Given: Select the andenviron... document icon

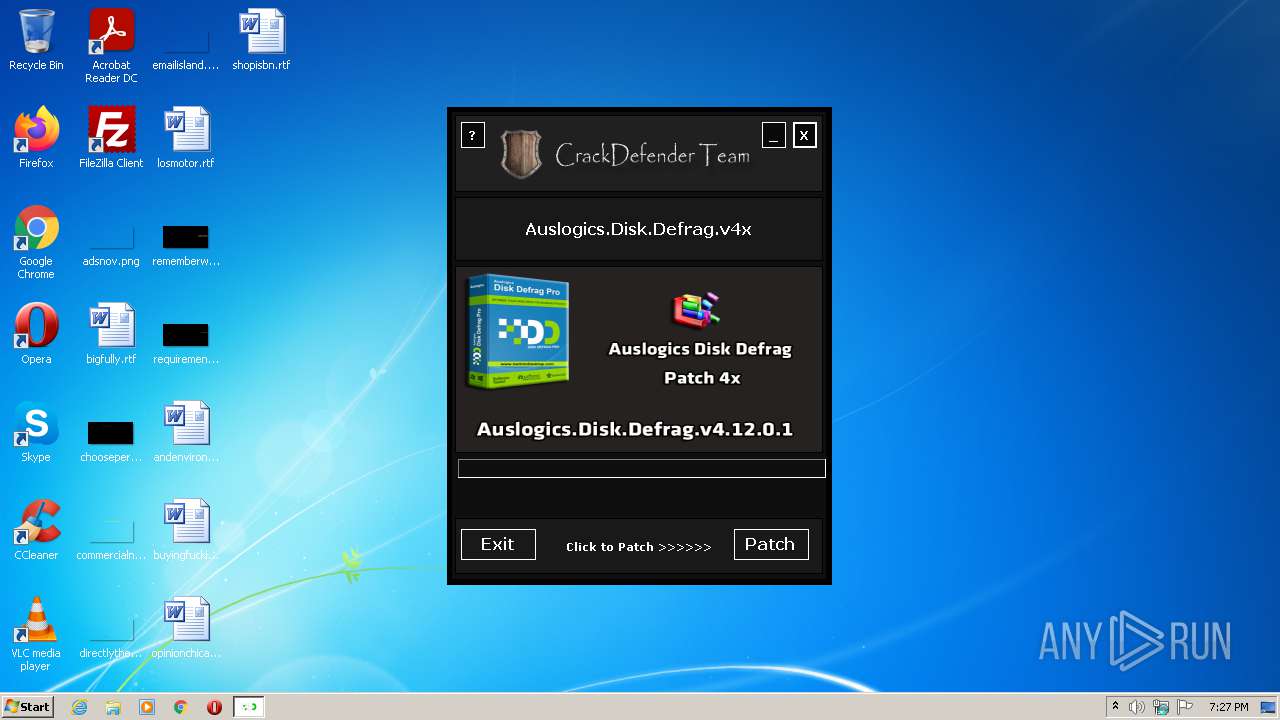Looking at the screenshot, I should [x=186, y=432].
